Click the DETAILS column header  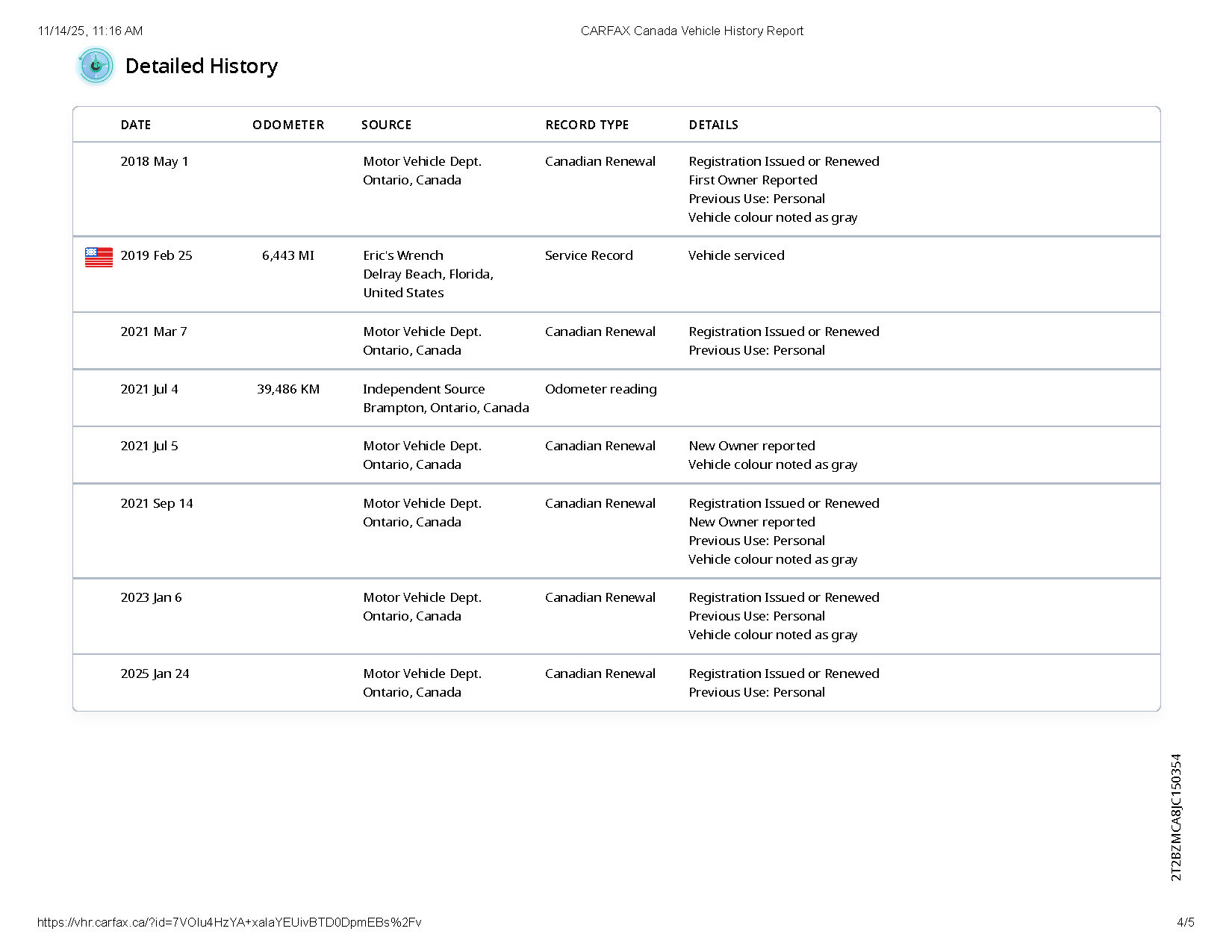pos(713,125)
